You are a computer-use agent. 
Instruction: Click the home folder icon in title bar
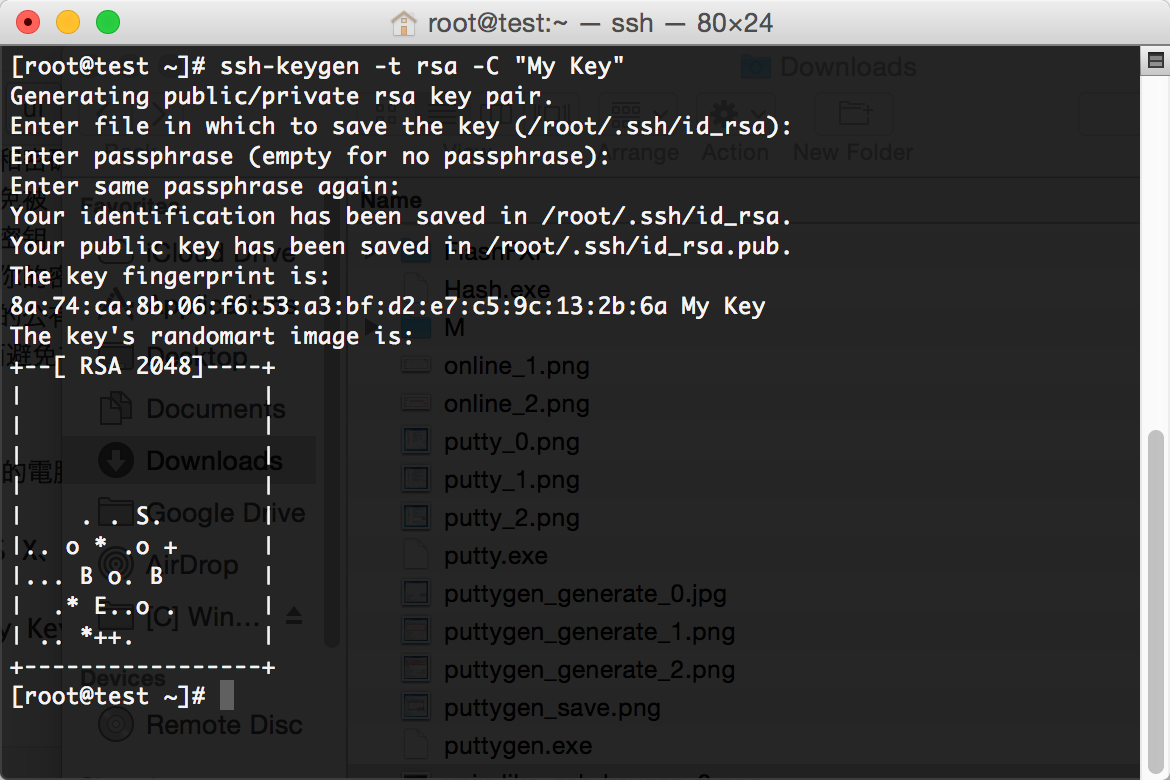[x=403, y=23]
